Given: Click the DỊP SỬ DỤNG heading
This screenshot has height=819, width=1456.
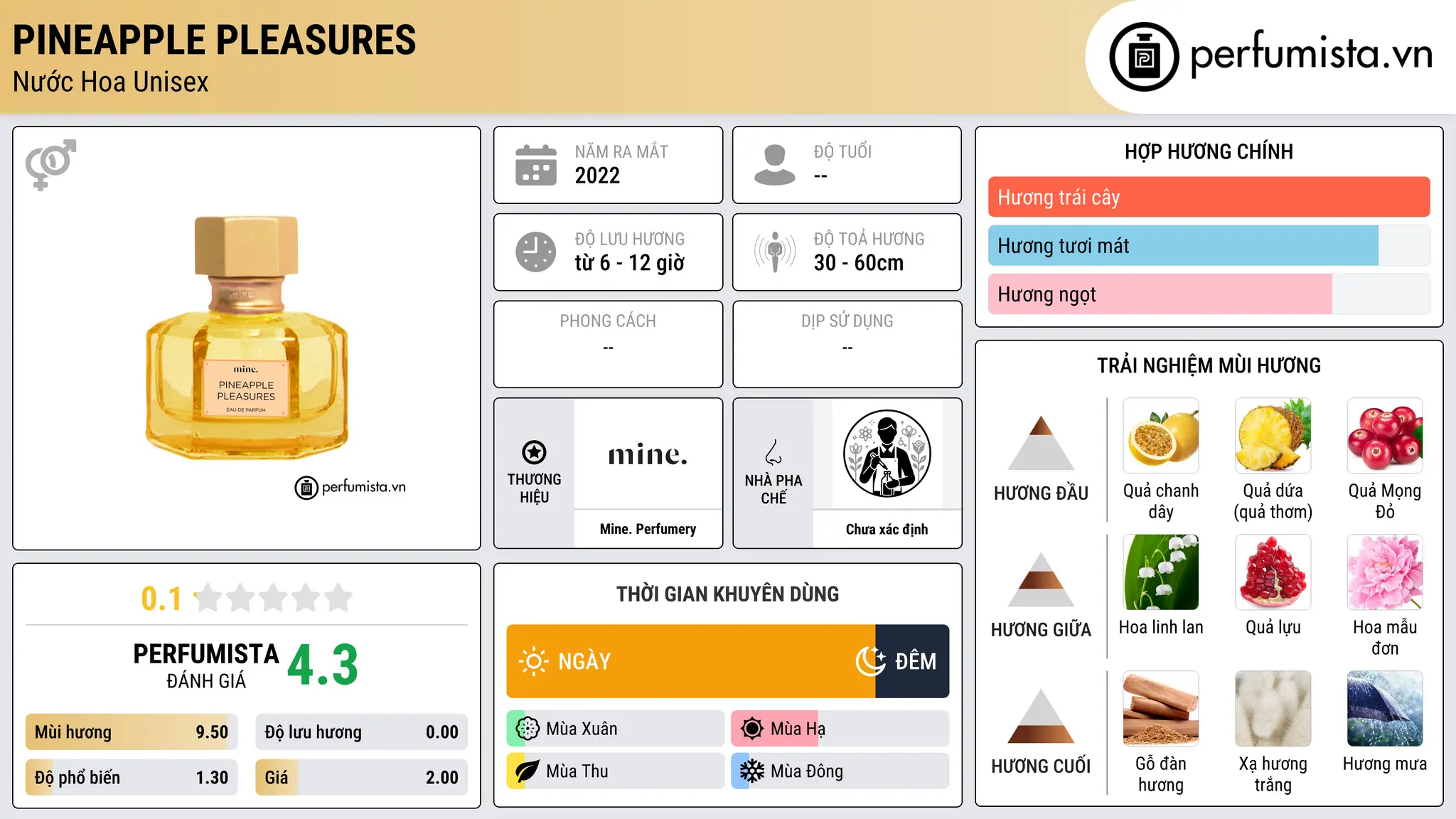Looking at the screenshot, I should (x=847, y=321).
